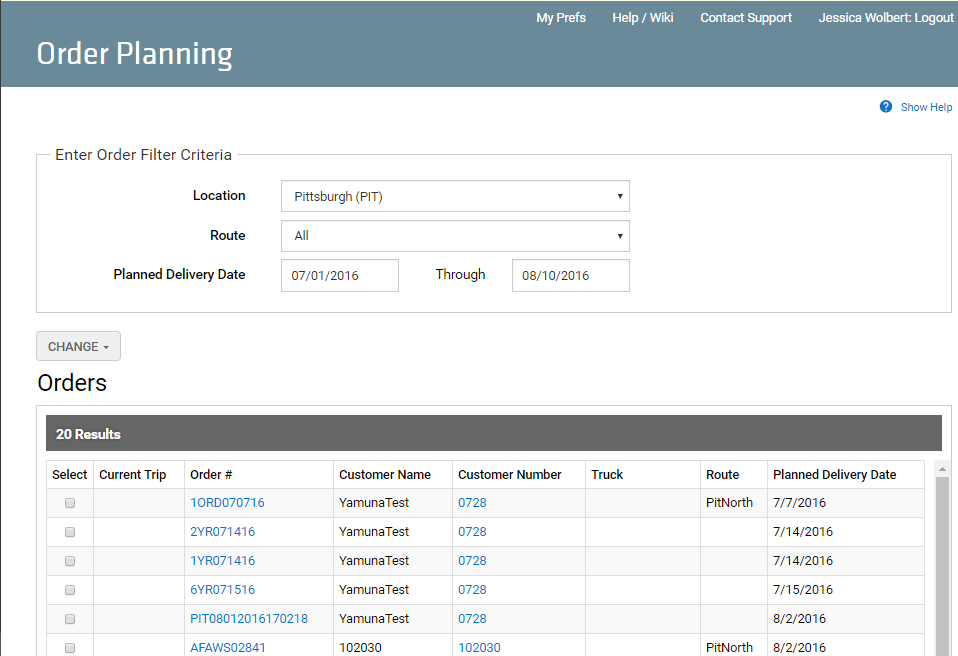The width and height of the screenshot is (958, 656).
Task: Open order link PIT08012016170218
Action: click(249, 619)
